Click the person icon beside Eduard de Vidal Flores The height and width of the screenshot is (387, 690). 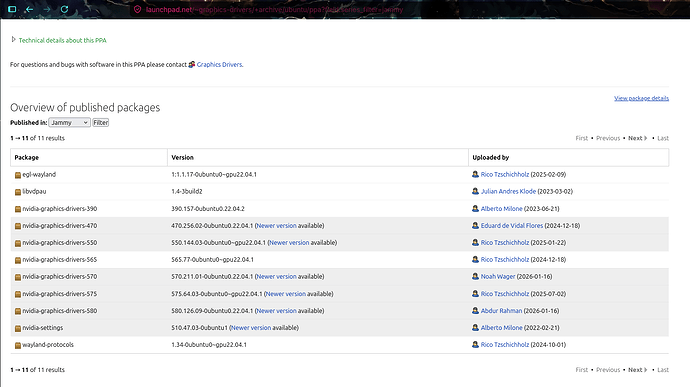(x=475, y=225)
